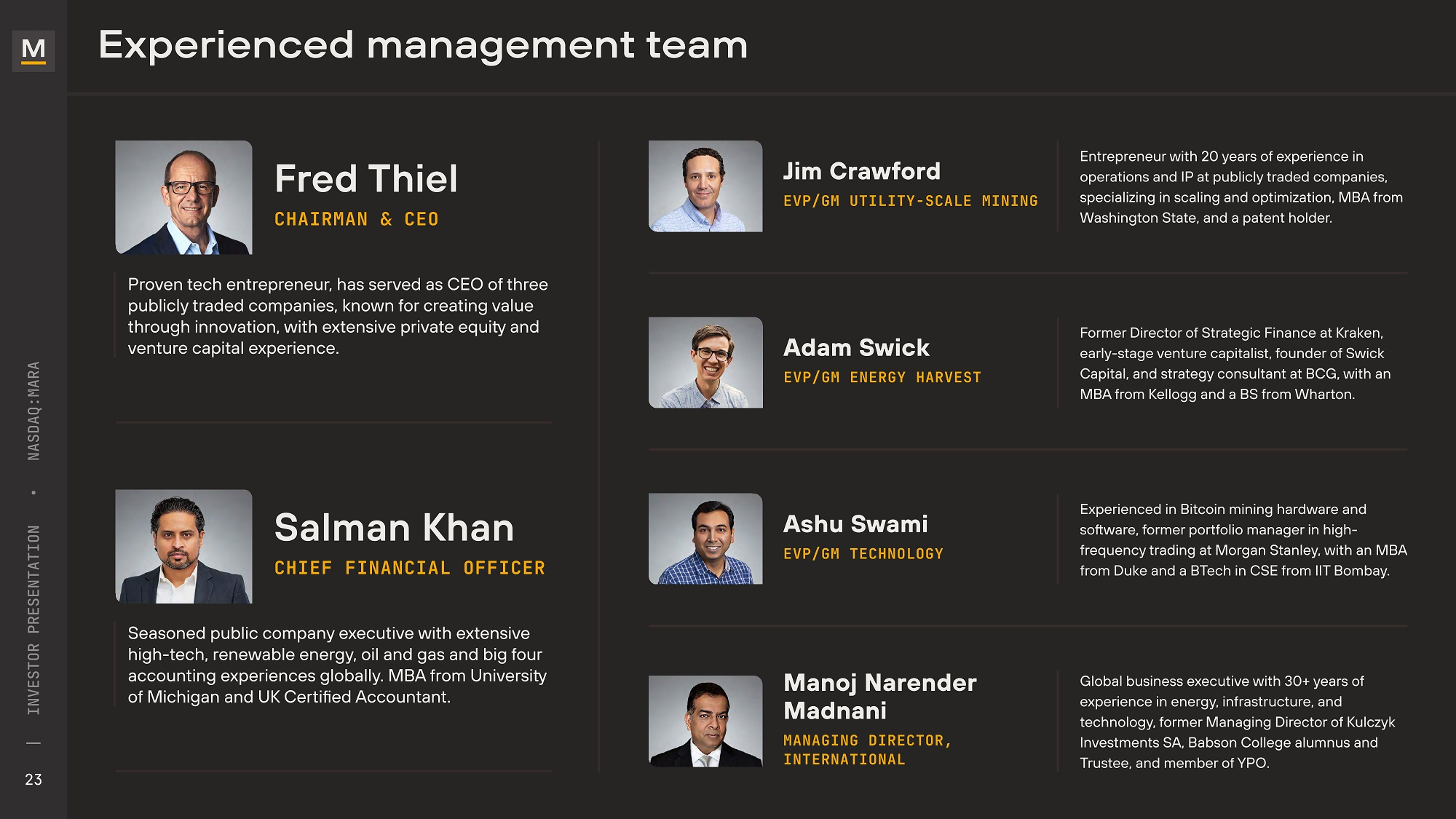Click the vertical 'NASDAQ:MARA' ticker text
Screen dimensions: 1456x819
tap(33, 411)
